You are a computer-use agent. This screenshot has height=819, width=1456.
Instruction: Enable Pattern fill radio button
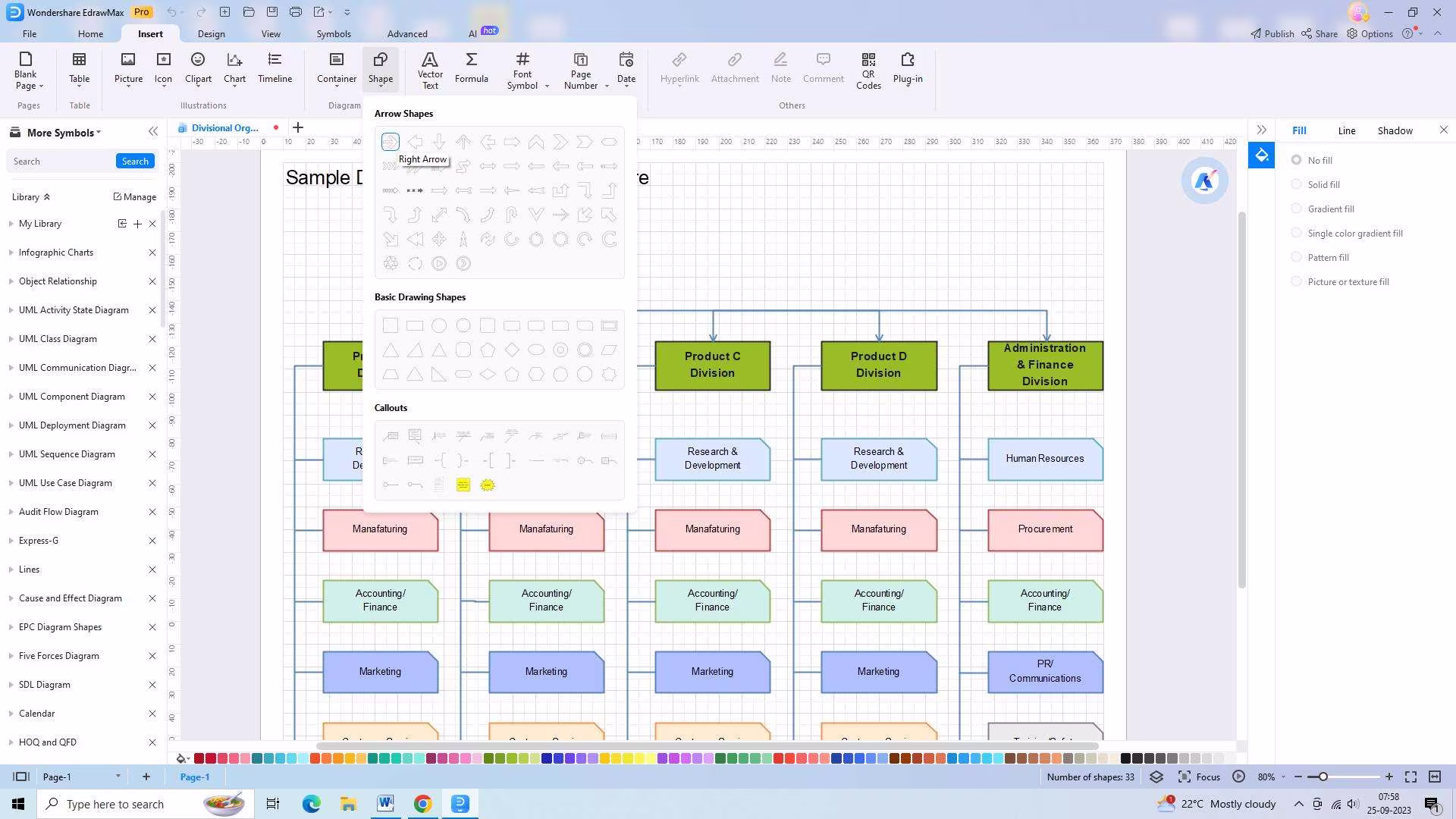pos(1297,257)
